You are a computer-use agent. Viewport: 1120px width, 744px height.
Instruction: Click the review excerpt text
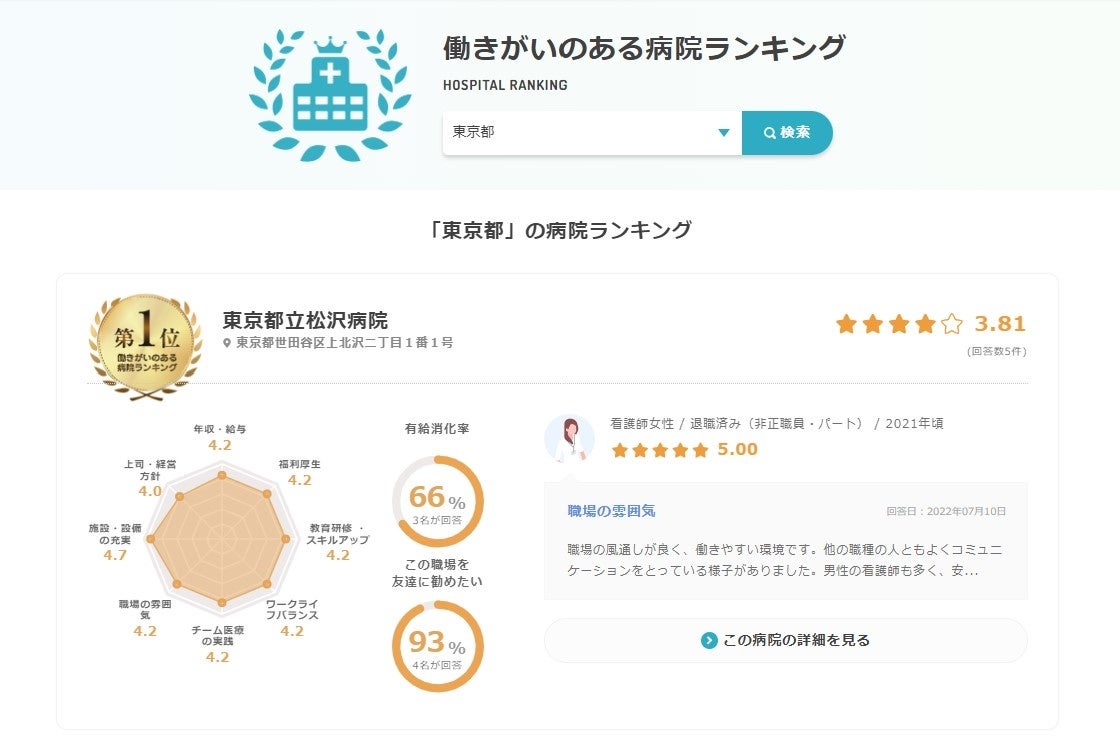[784, 561]
